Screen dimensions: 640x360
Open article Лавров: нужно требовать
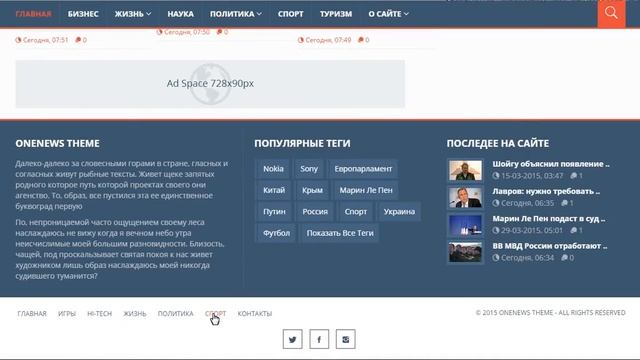tap(546, 191)
